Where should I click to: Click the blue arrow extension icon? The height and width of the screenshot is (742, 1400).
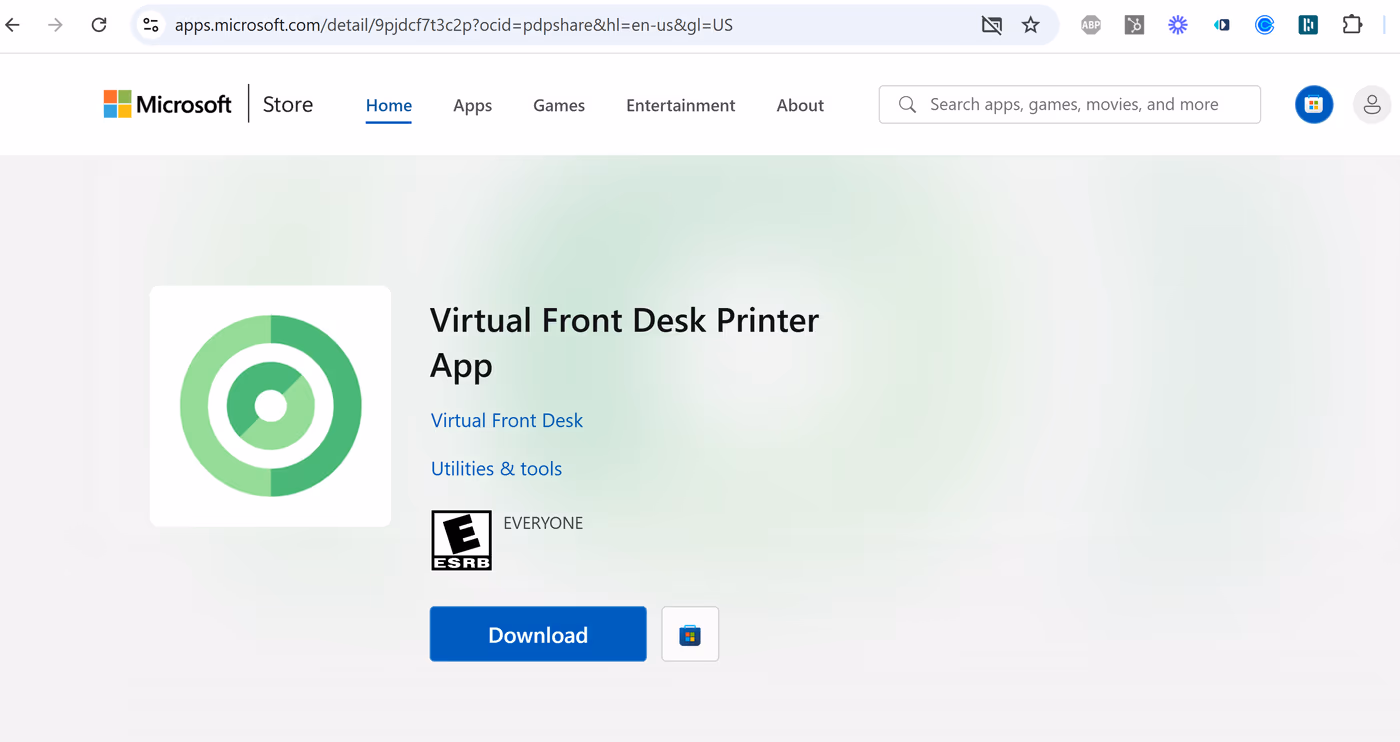(1222, 25)
